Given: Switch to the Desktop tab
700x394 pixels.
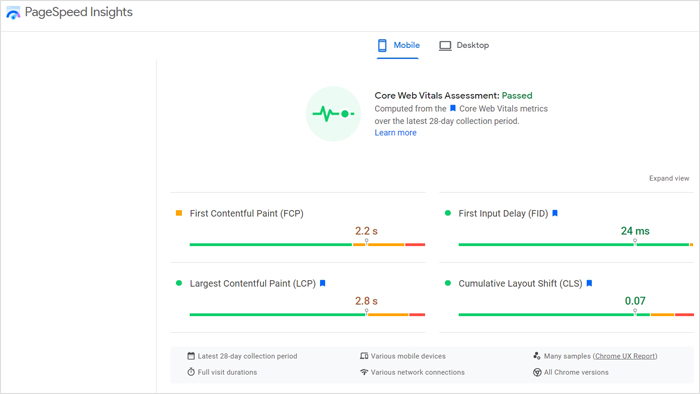Looking at the screenshot, I should tap(464, 46).
